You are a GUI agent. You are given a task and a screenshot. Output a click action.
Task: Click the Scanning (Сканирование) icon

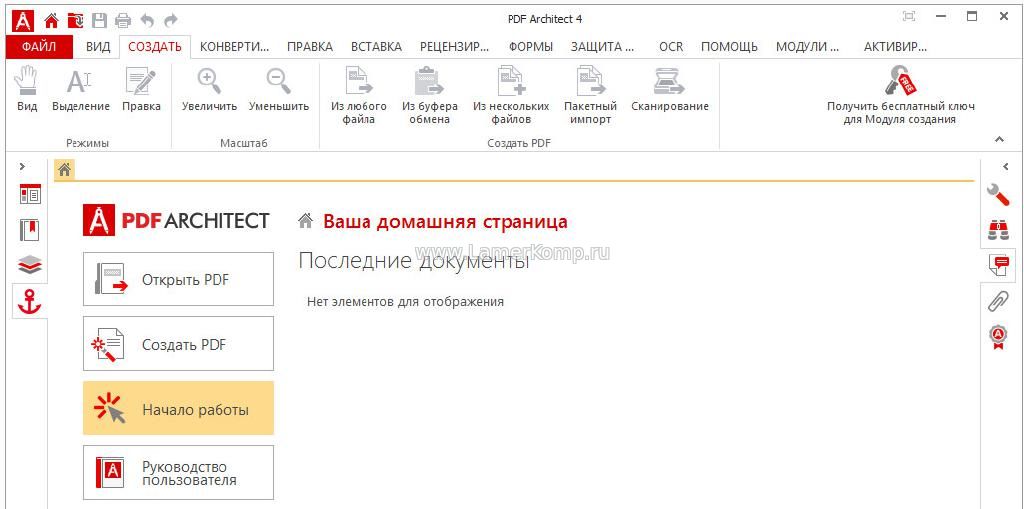pyautogui.click(x=669, y=84)
